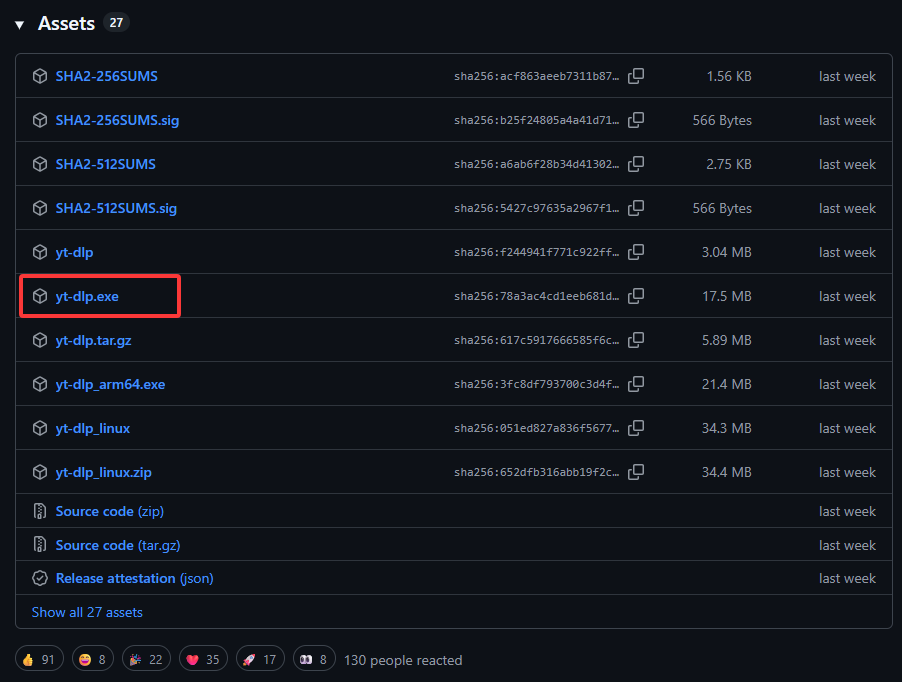Toggle the laughing face reaction
902x682 pixels.
[93, 659]
